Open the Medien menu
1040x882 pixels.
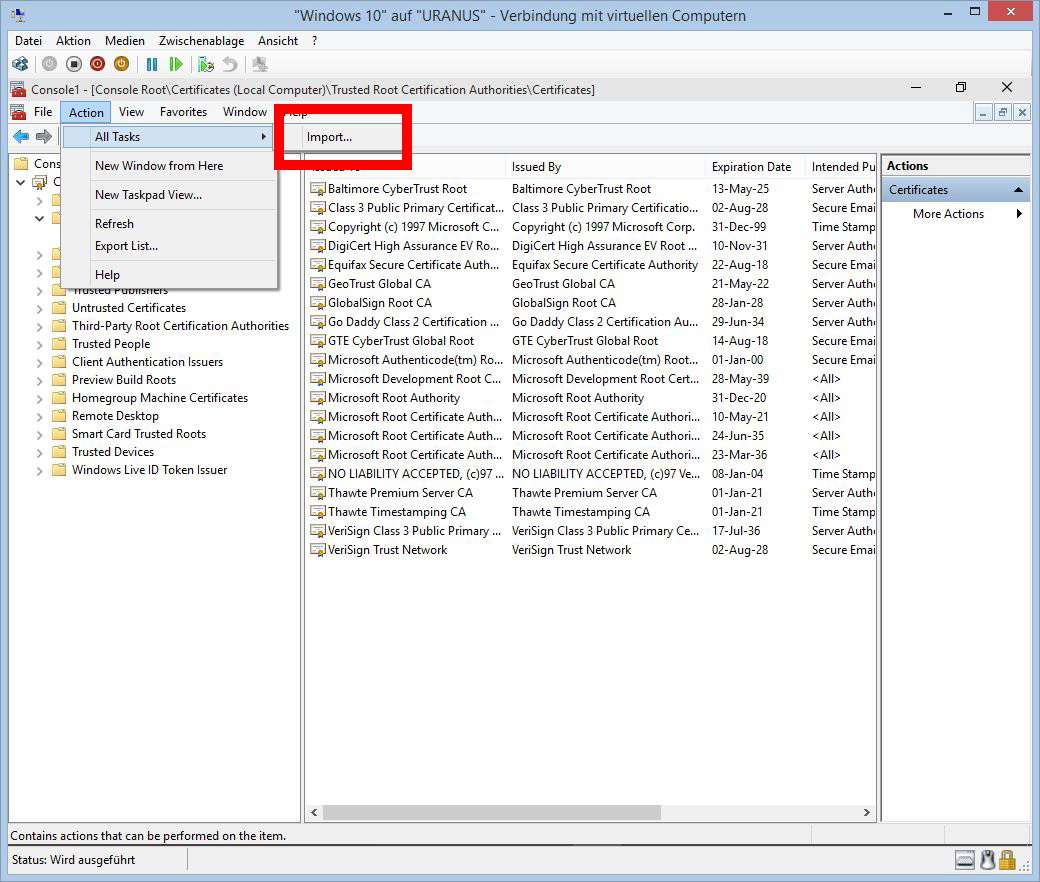pos(124,41)
